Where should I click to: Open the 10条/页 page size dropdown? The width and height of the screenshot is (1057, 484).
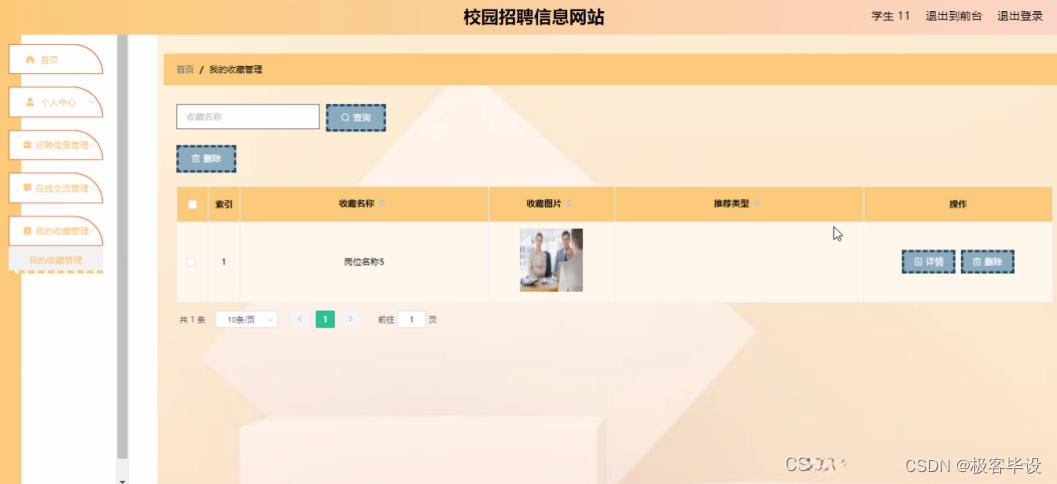[246, 320]
